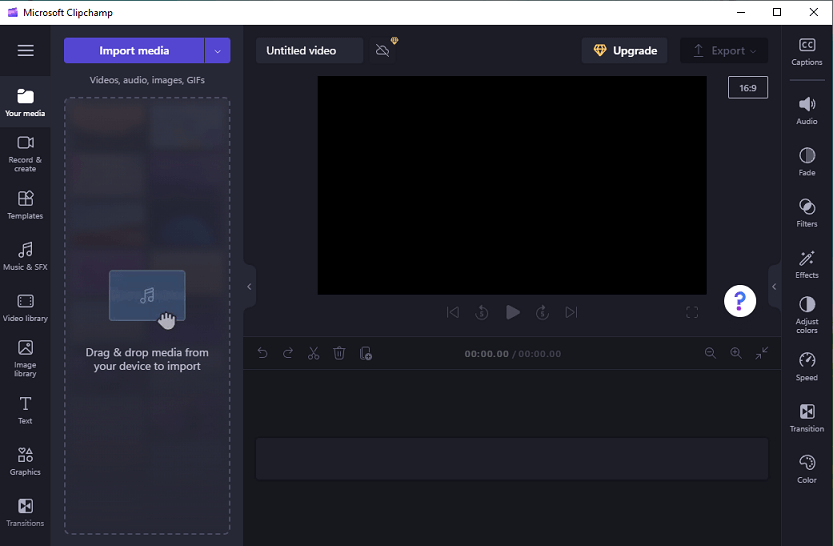Open the Audio properties panel
The width and height of the screenshot is (833, 546).
[x=806, y=110]
